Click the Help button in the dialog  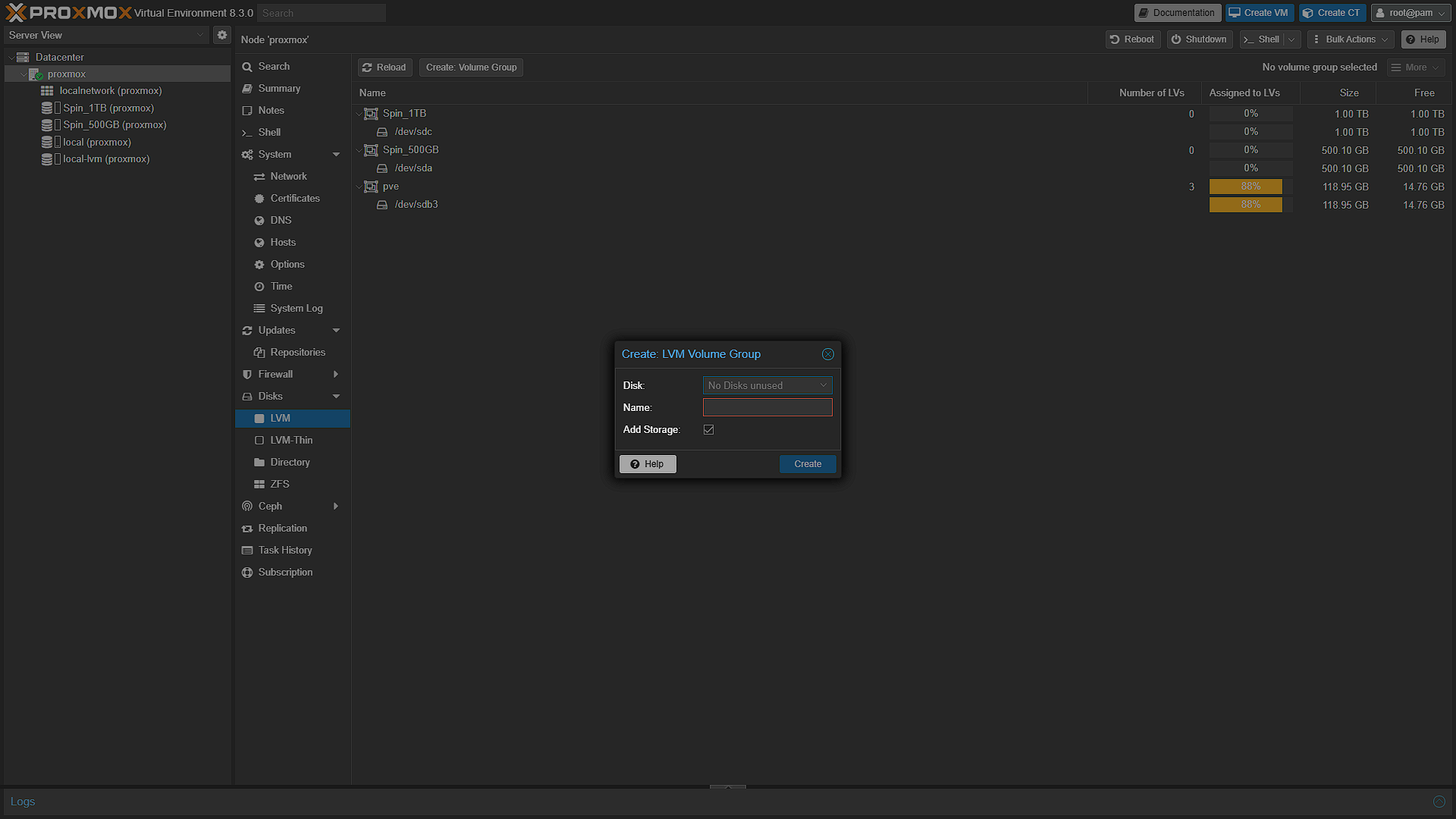point(648,464)
